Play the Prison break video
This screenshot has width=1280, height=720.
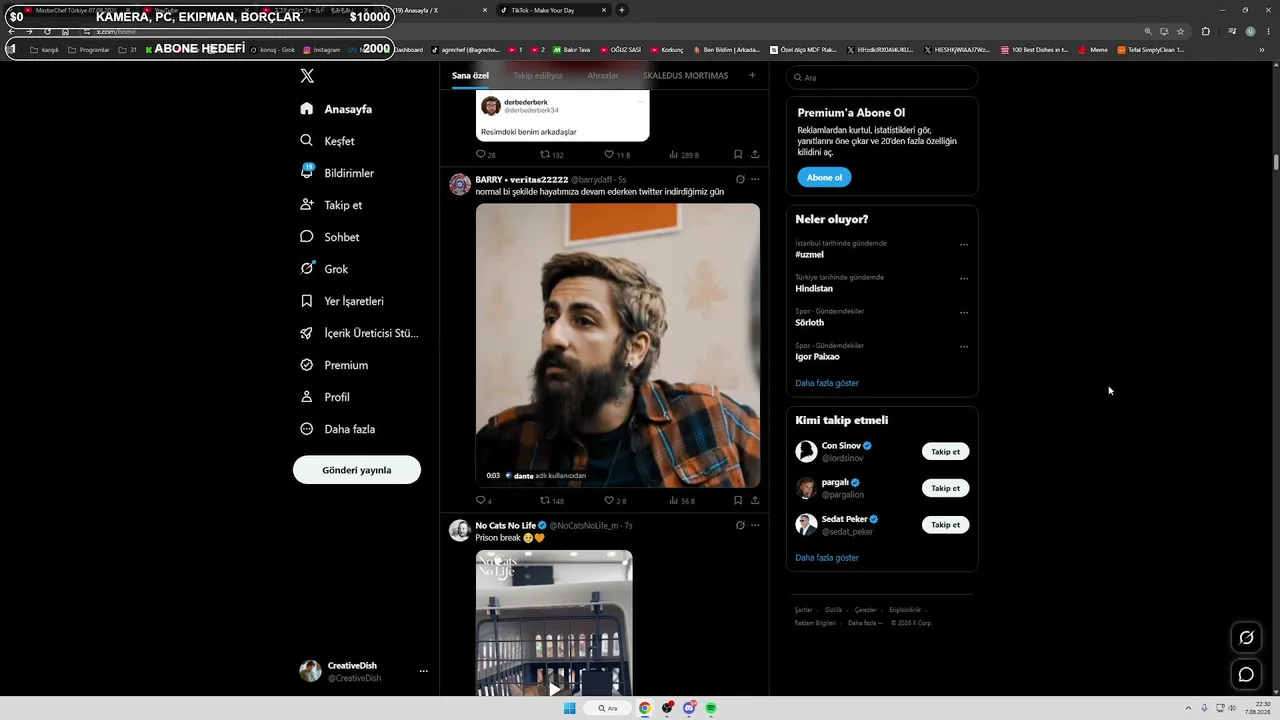555,688
